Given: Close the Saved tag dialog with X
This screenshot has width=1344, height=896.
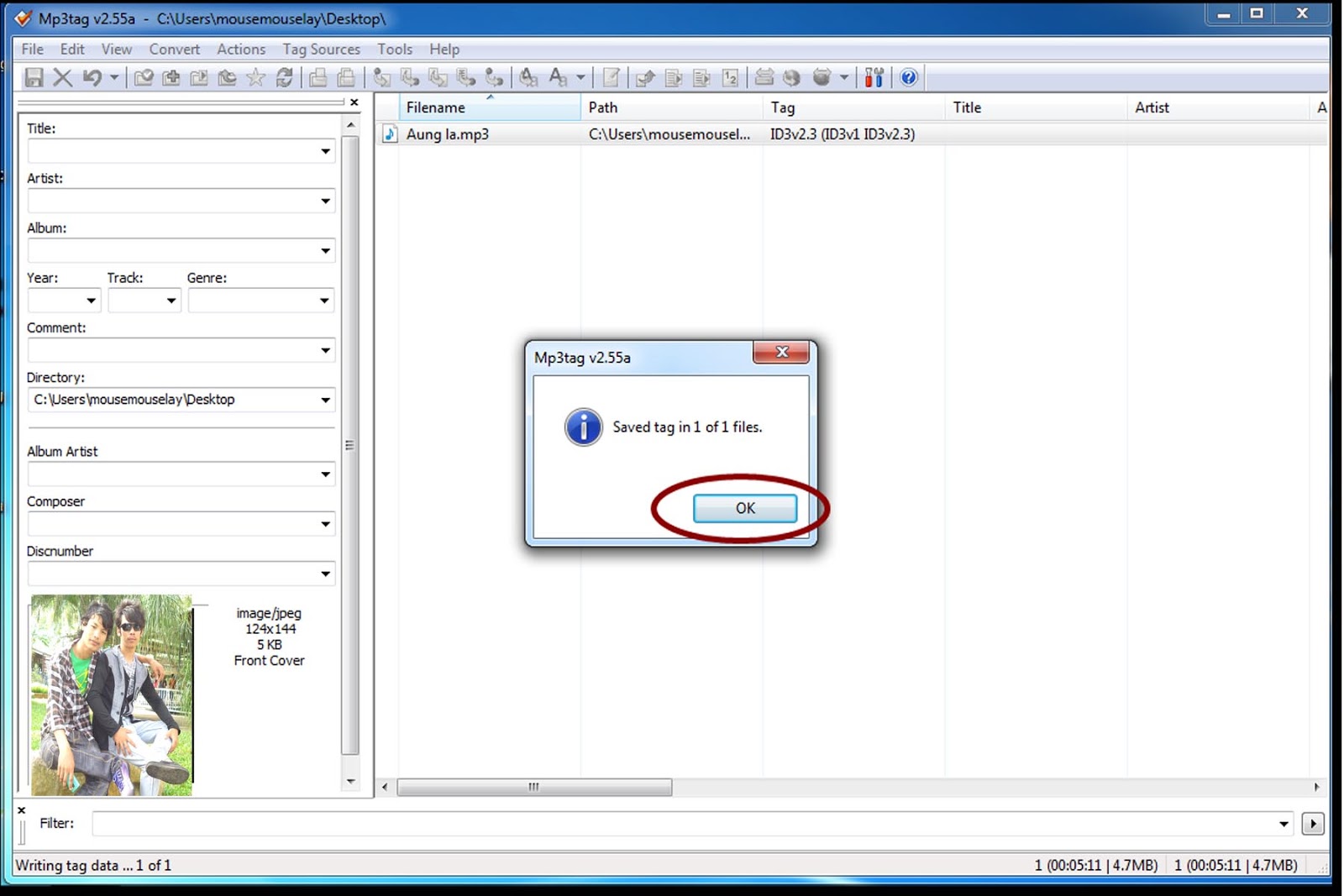Looking at the screenshot, I should (x=781, y=352).
